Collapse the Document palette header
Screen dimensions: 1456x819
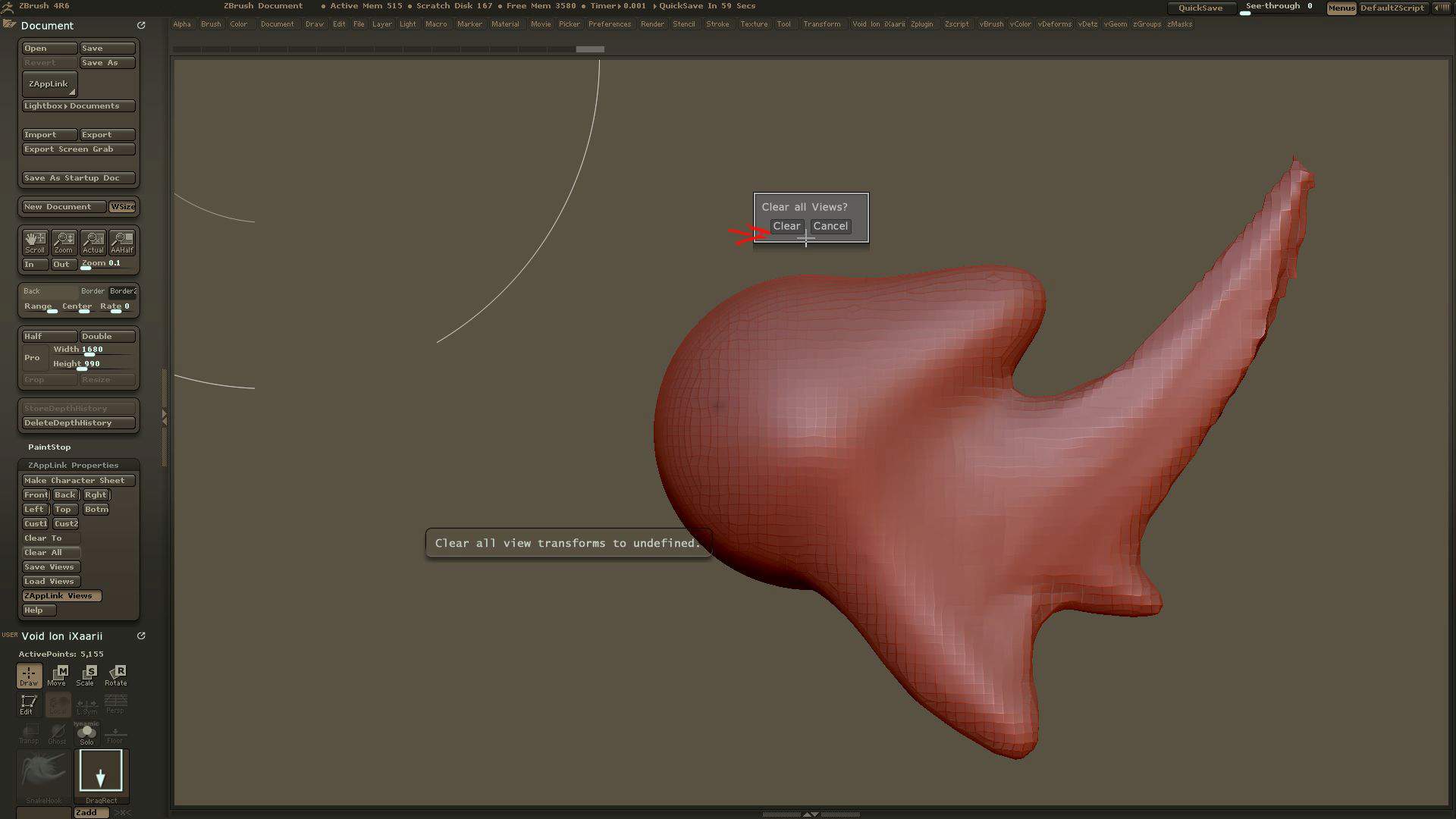(x=47, y=26)
